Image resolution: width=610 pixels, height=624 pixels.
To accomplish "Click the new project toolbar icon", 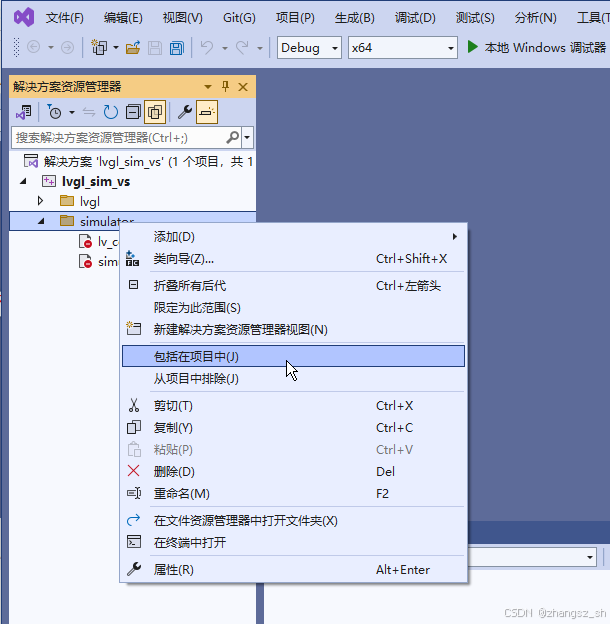I will pos(99,48).
